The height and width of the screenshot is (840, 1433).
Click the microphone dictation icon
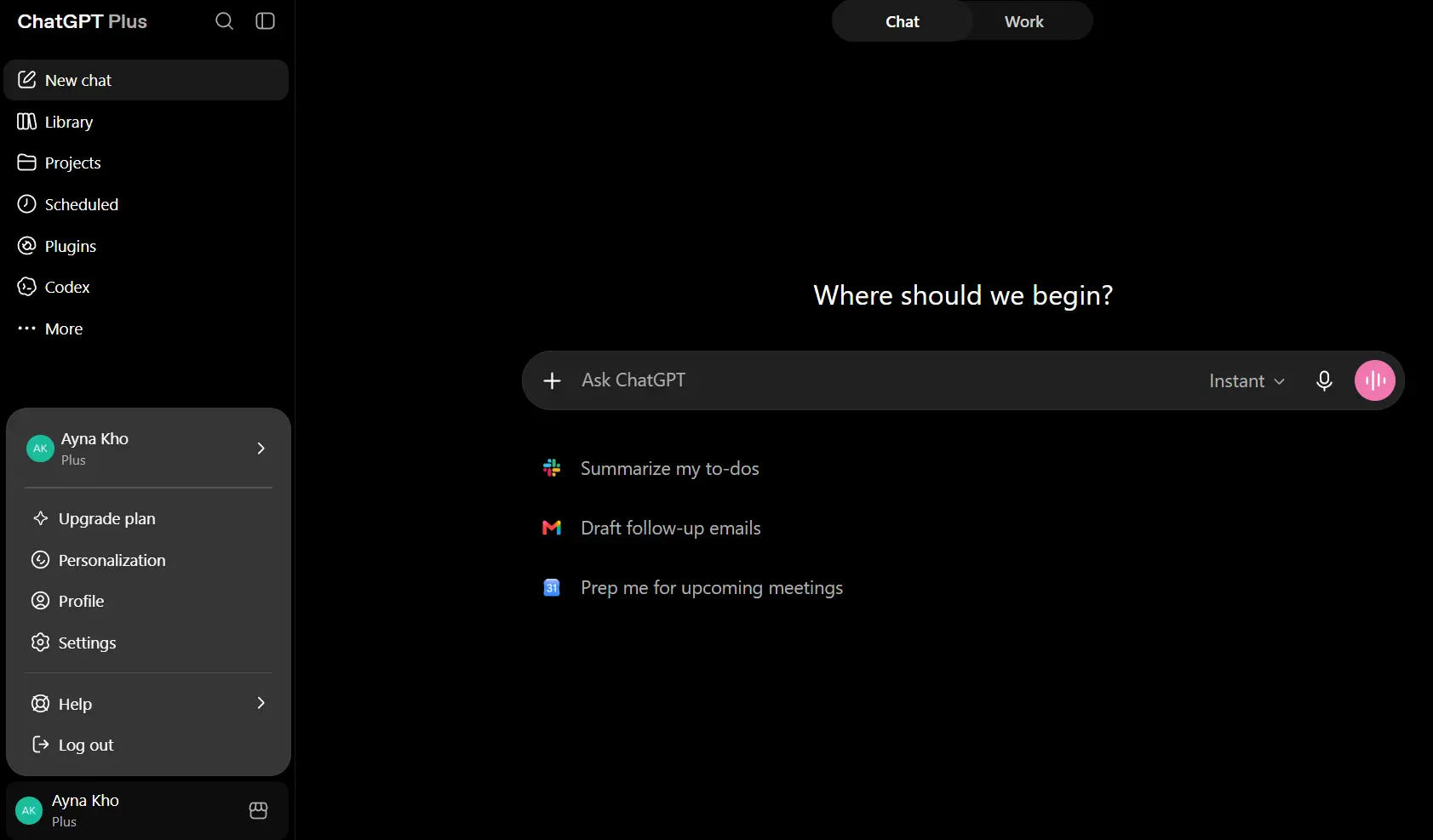(x=1324, y=380)
